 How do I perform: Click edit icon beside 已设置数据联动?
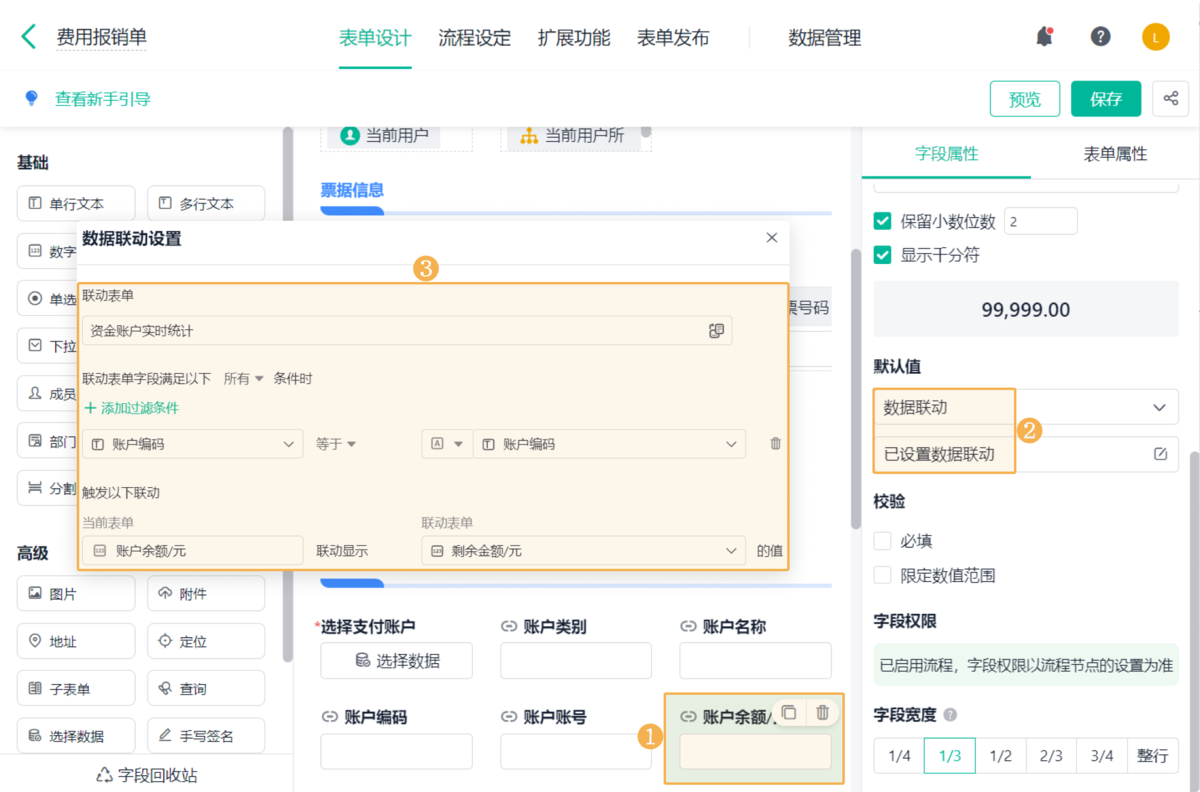1160,454
